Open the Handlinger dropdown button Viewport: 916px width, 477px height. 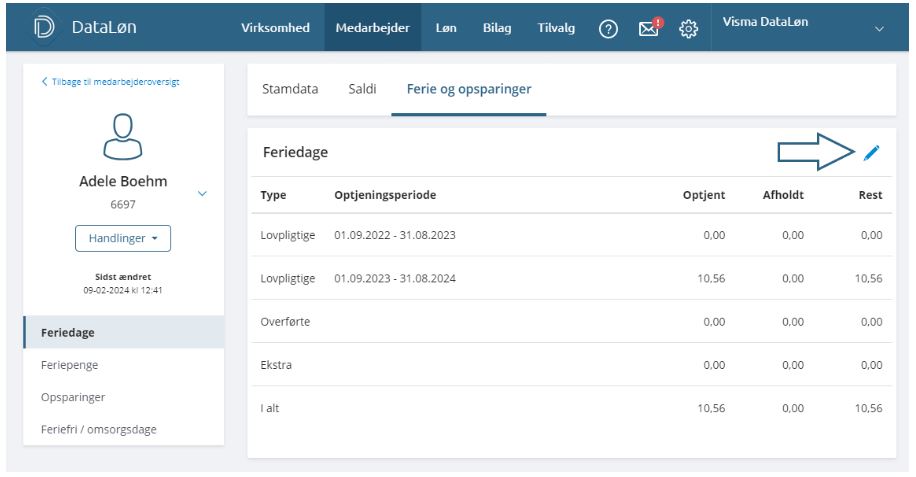pos(123,238)
